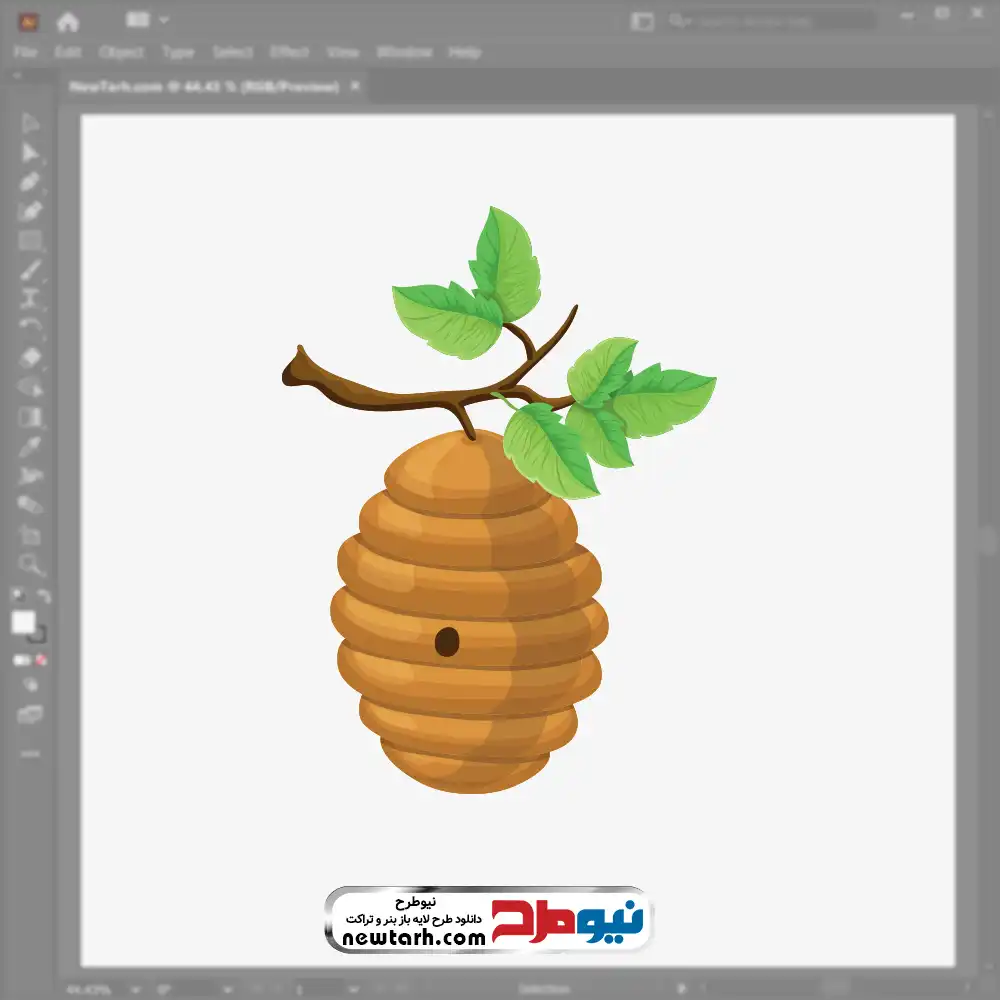Select the Eyedropper tool
This screenshot has height=1000, width=1000.
[30, 446]
